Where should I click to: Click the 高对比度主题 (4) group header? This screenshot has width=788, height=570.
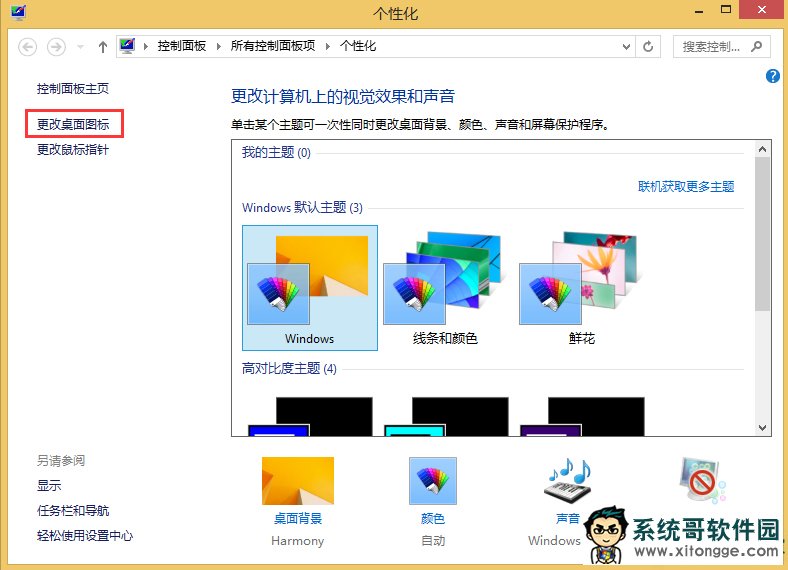[x=289, y=368]
